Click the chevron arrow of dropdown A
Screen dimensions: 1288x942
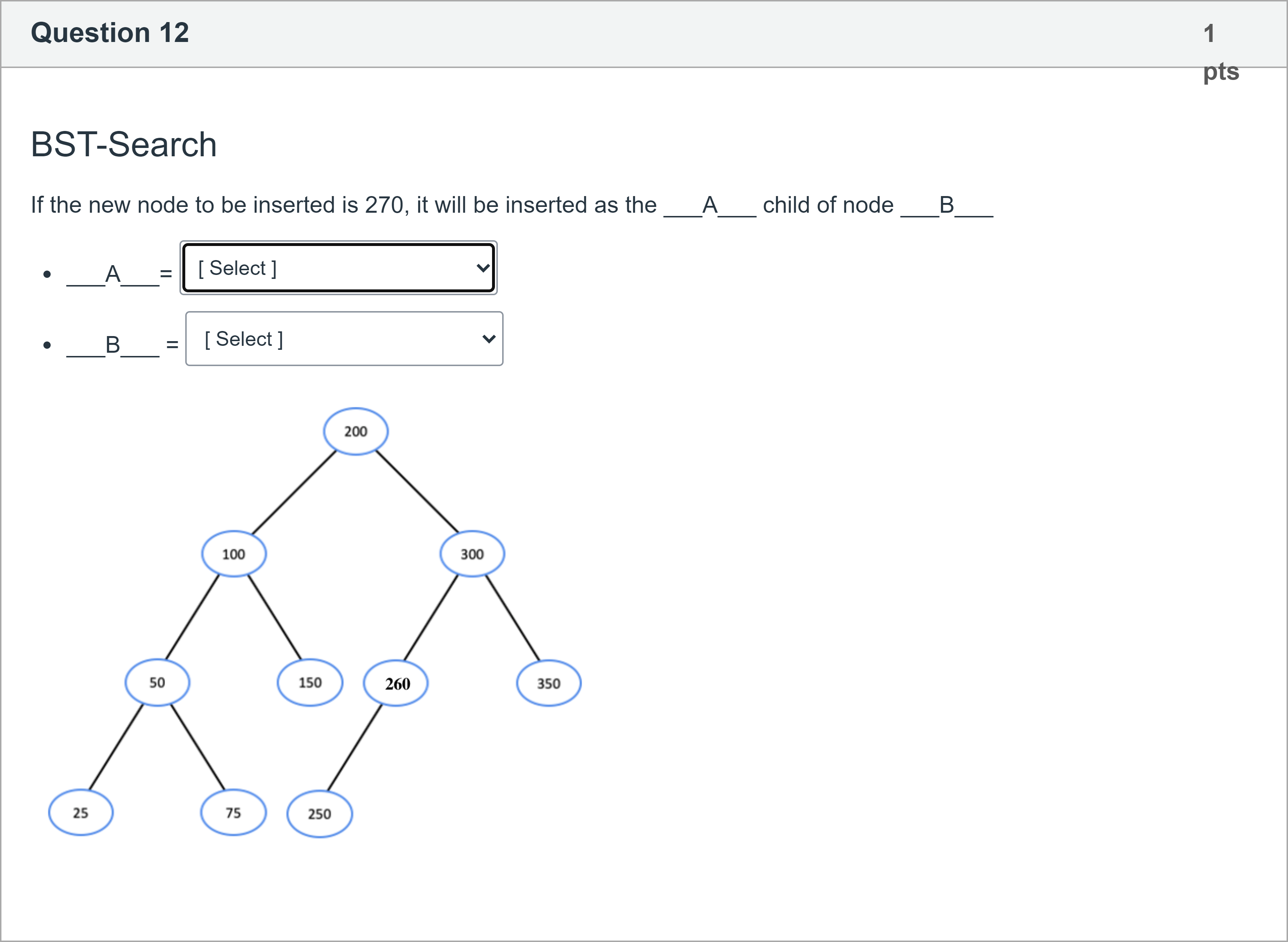pyautogui.click(x=483, y=268)
